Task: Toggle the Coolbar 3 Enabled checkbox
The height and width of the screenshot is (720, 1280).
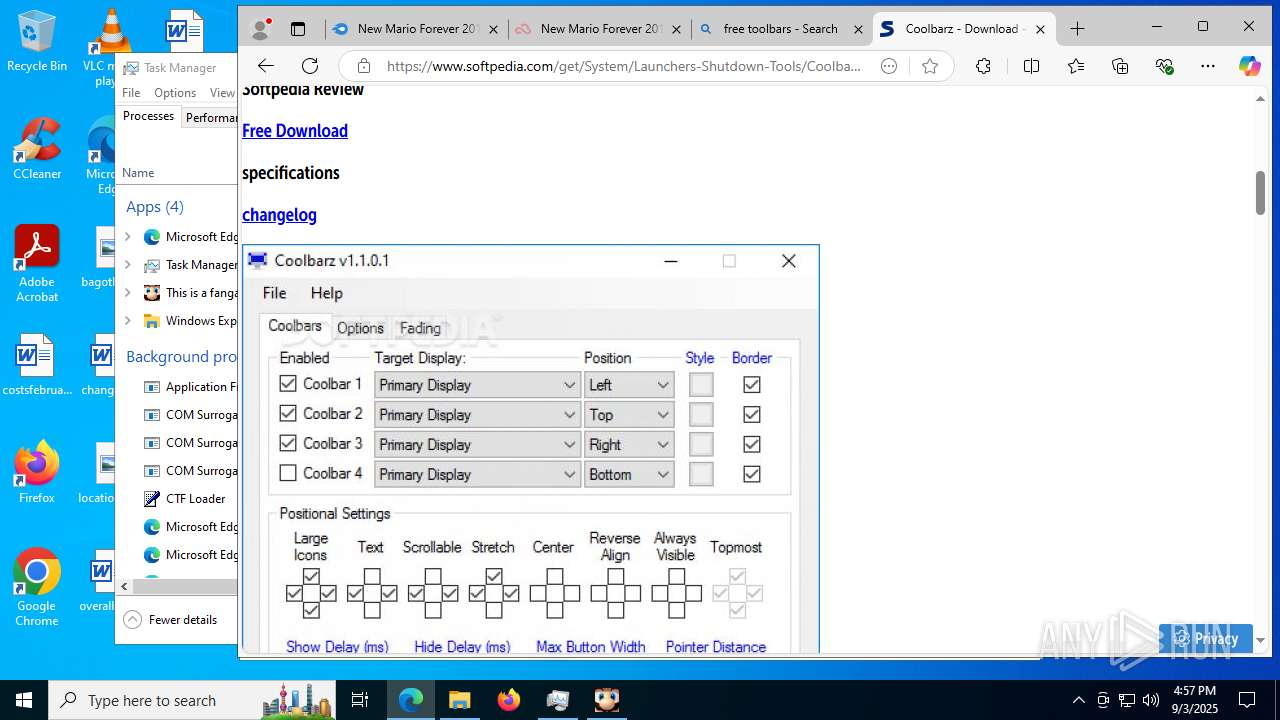Action: [x=288, y=444]
